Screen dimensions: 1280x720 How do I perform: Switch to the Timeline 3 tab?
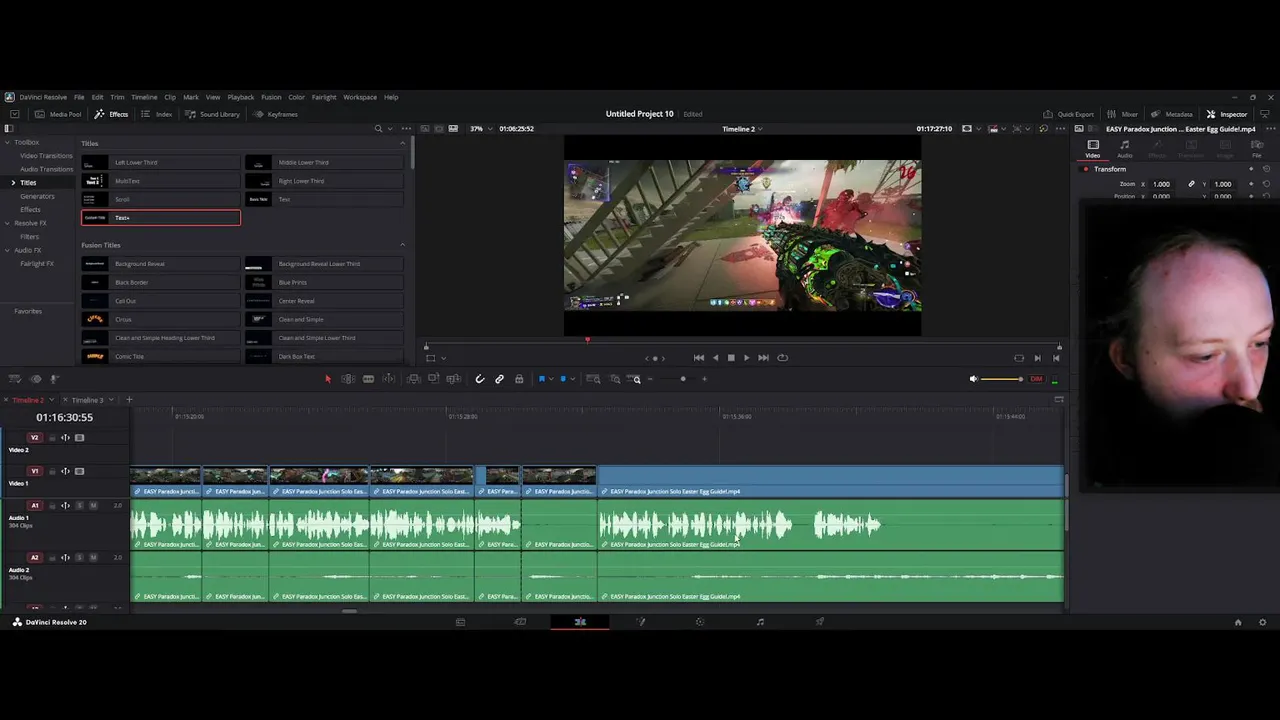pyautogui.click(x=87, y=400)
